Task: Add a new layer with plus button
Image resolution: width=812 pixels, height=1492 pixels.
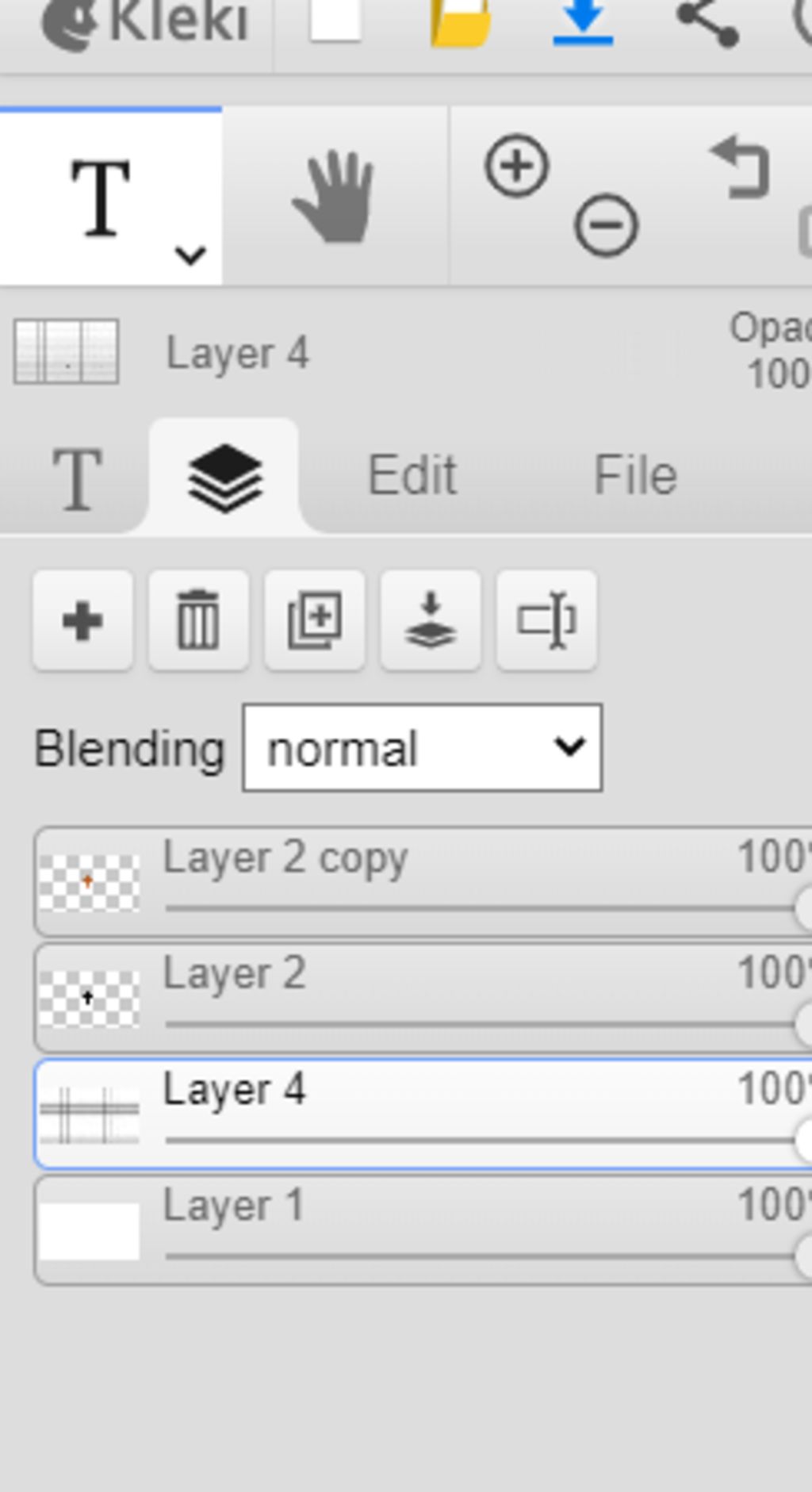Action: pyautogui.click(x=82, y=621)
